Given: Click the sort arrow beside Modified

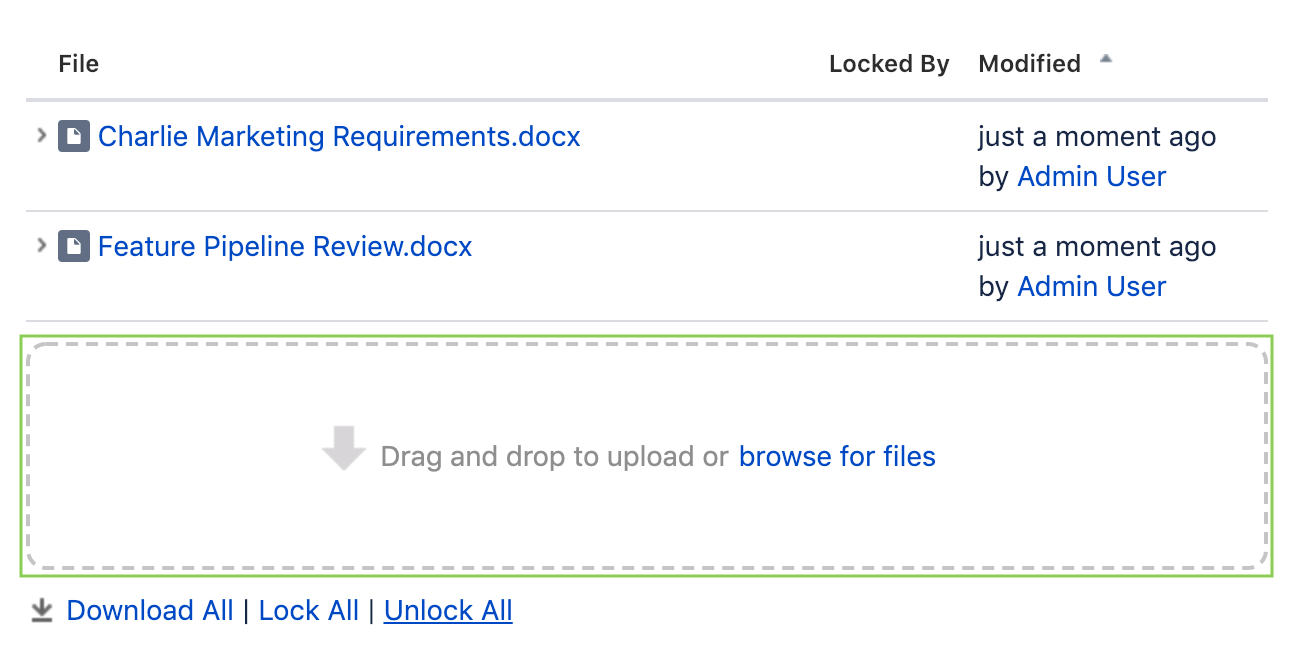Looking at the screenshot, I should [x=1105, y=60].
